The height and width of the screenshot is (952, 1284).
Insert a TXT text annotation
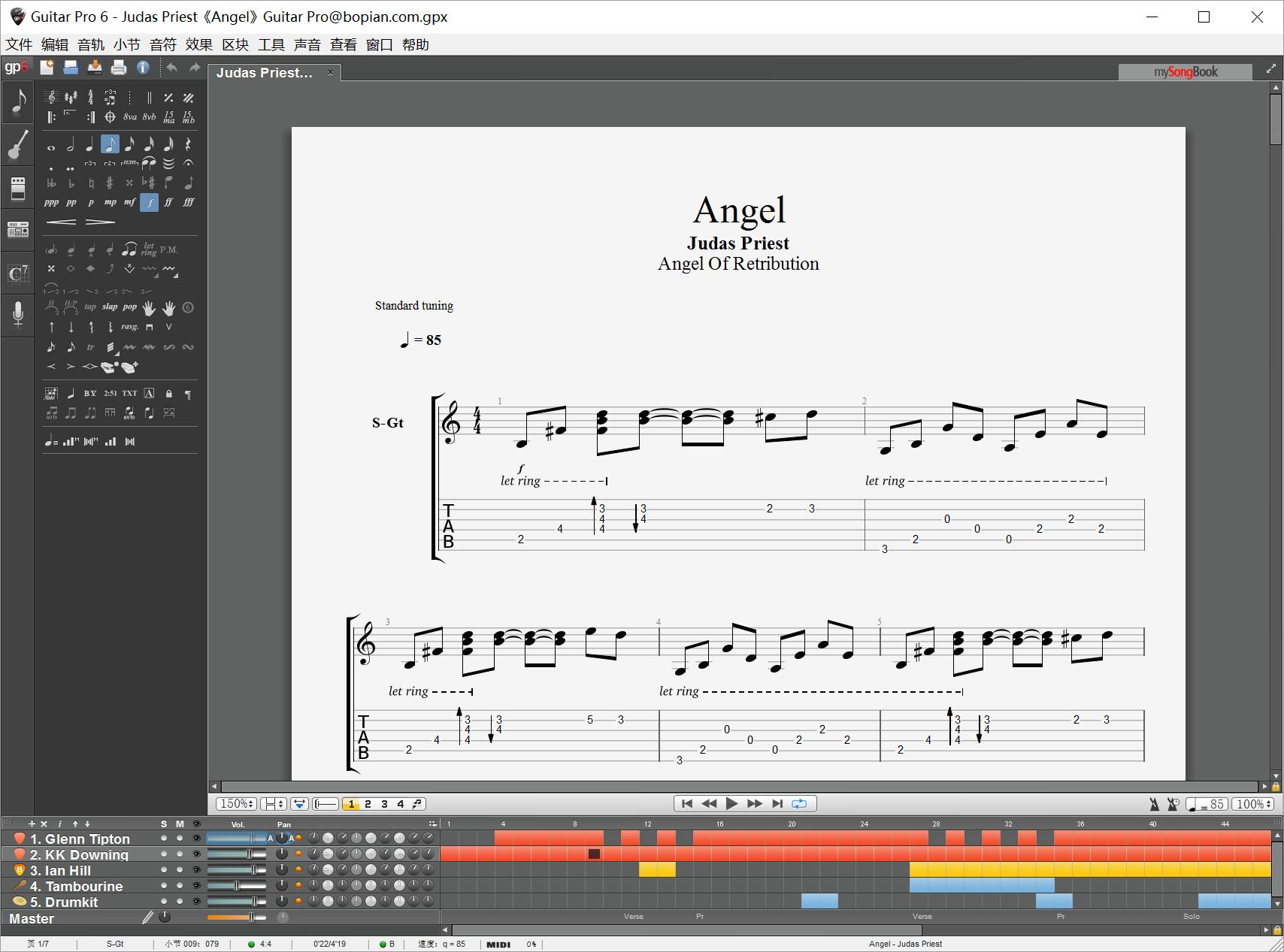click(129, 393)
